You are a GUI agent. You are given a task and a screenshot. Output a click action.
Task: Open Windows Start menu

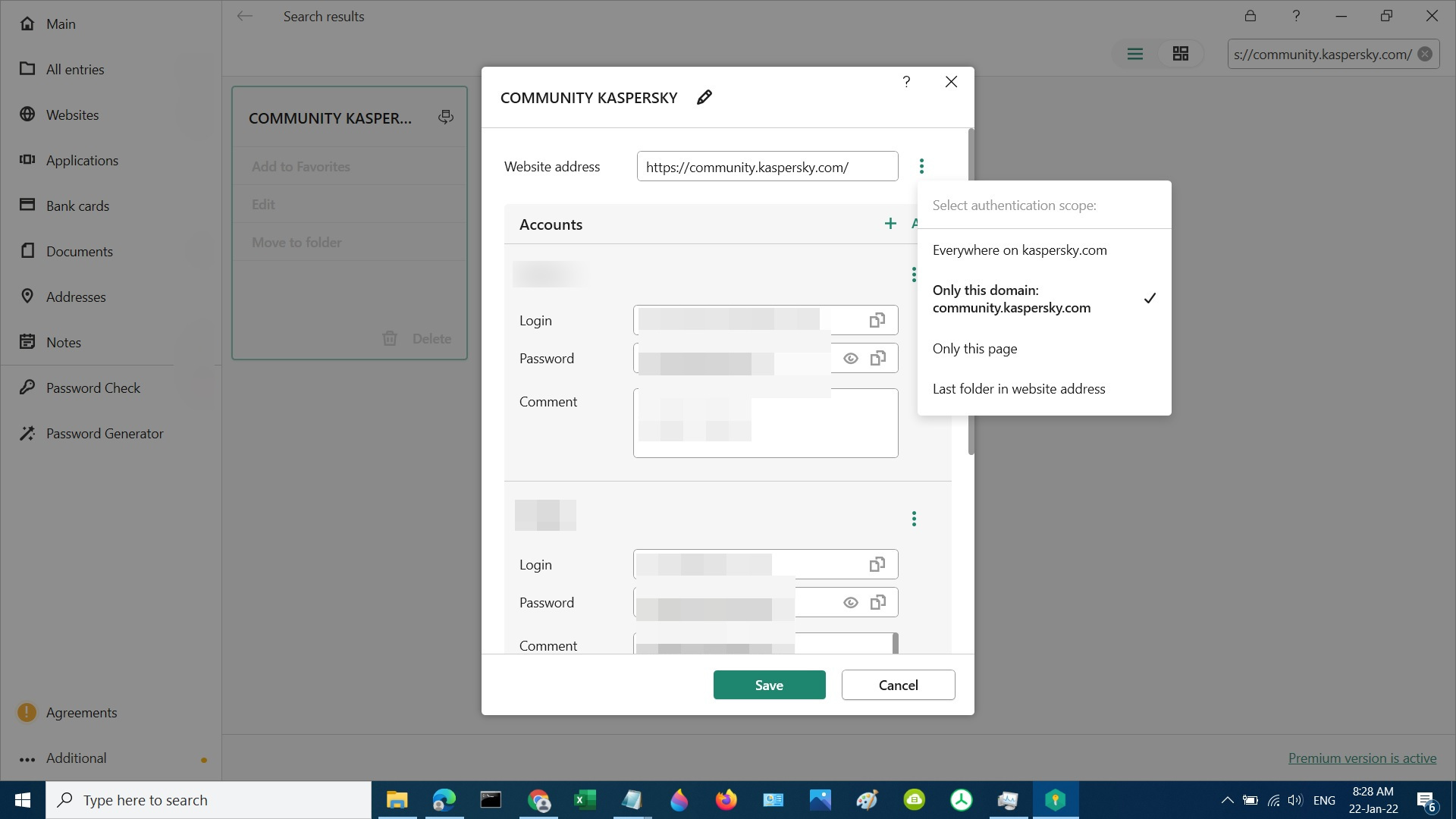tap(23, 800)
